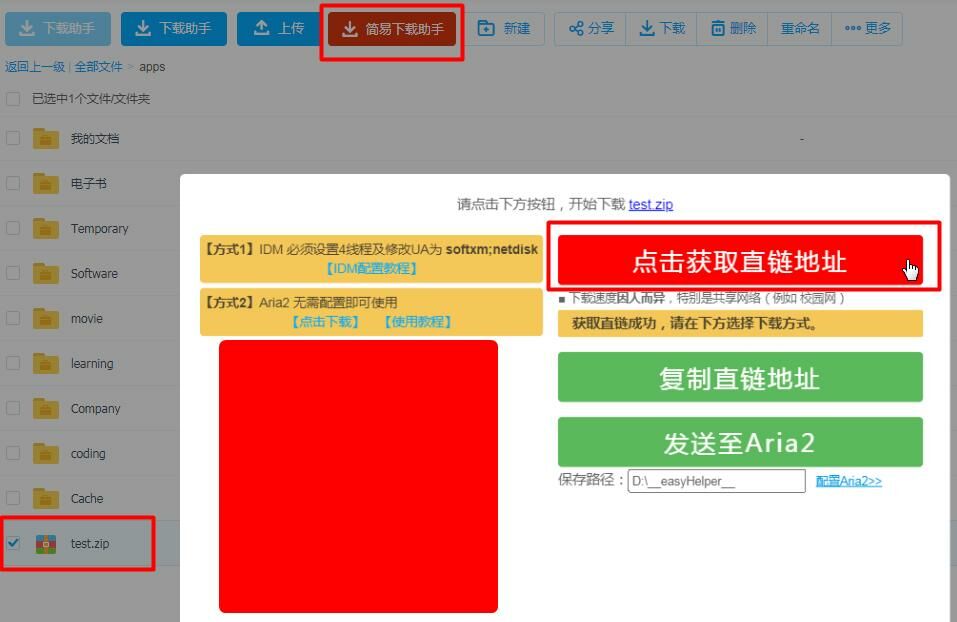Open the 我的文档 folder icon
This screenshot has height=622, width=957.
pos(46,138)
